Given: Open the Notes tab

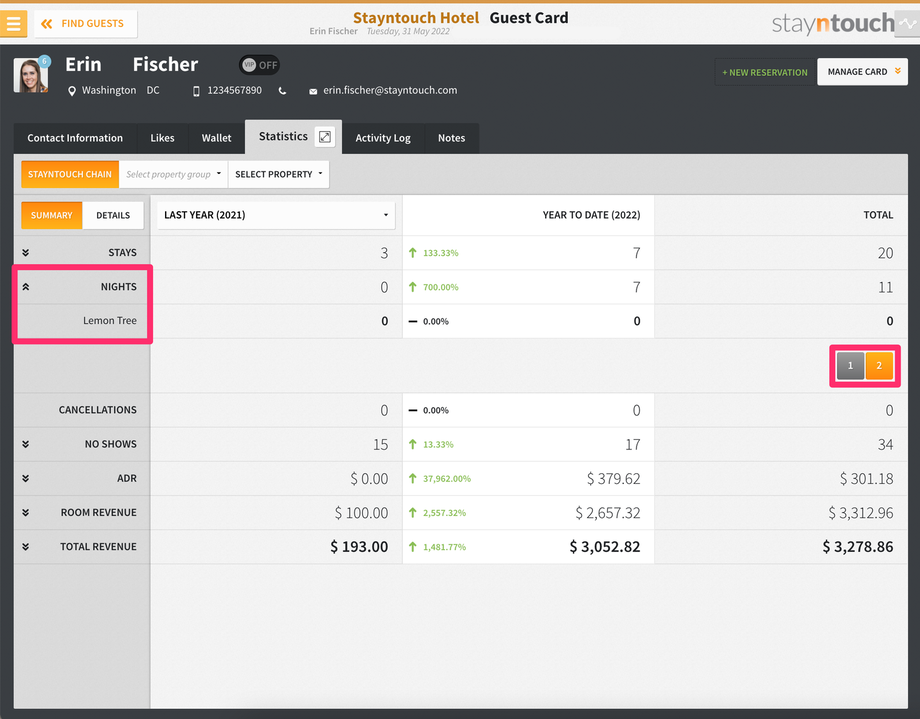Looking at the screenshot, I should click(451, 138).
